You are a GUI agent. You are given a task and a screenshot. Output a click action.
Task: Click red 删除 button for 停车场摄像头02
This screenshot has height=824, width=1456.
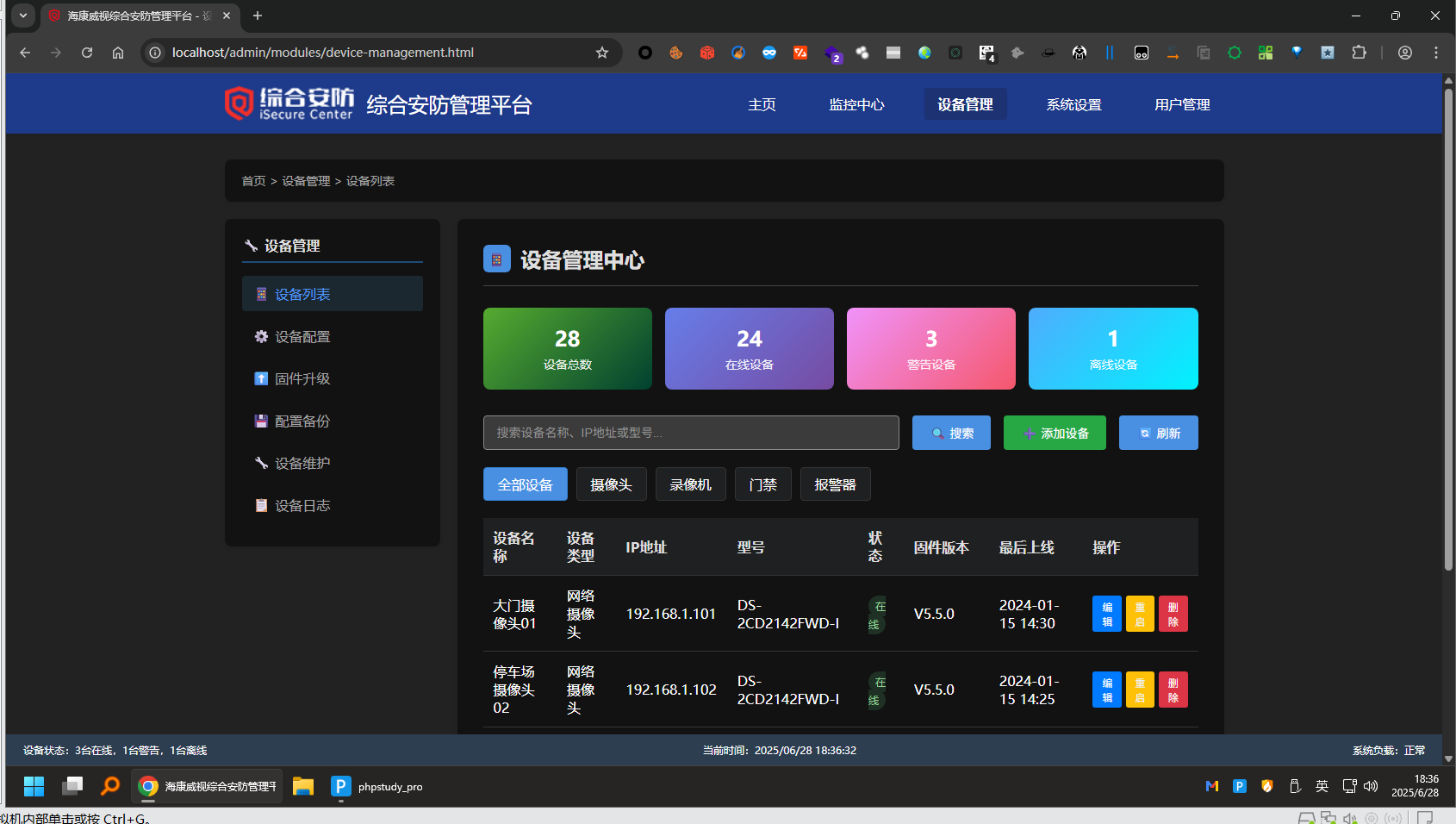click(x=1173, y=690)
